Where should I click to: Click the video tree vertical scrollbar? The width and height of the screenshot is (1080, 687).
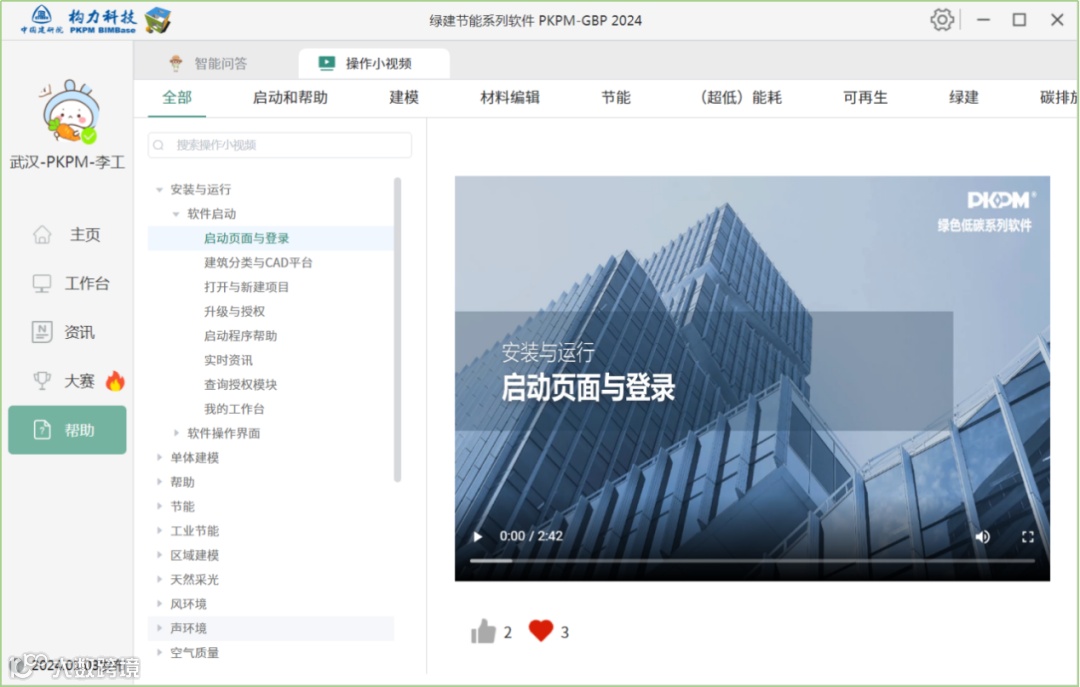point(397,329)
